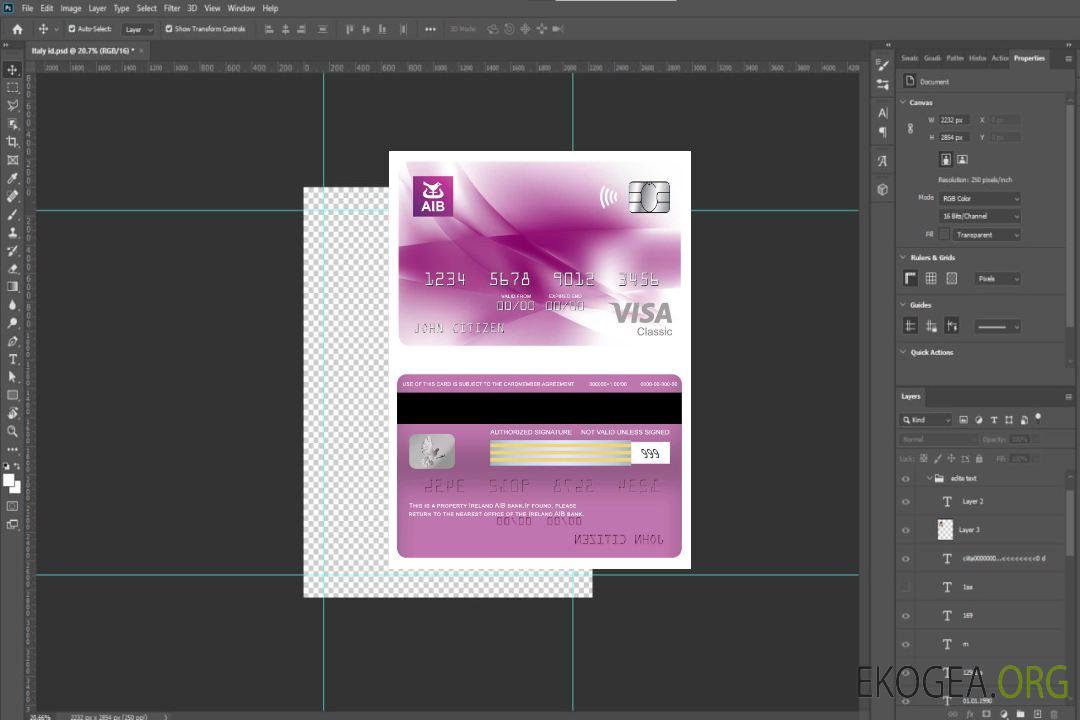Open the Layers panel menu button
The height and width of the screenshot is (720, 1080).
(1068, 397)
